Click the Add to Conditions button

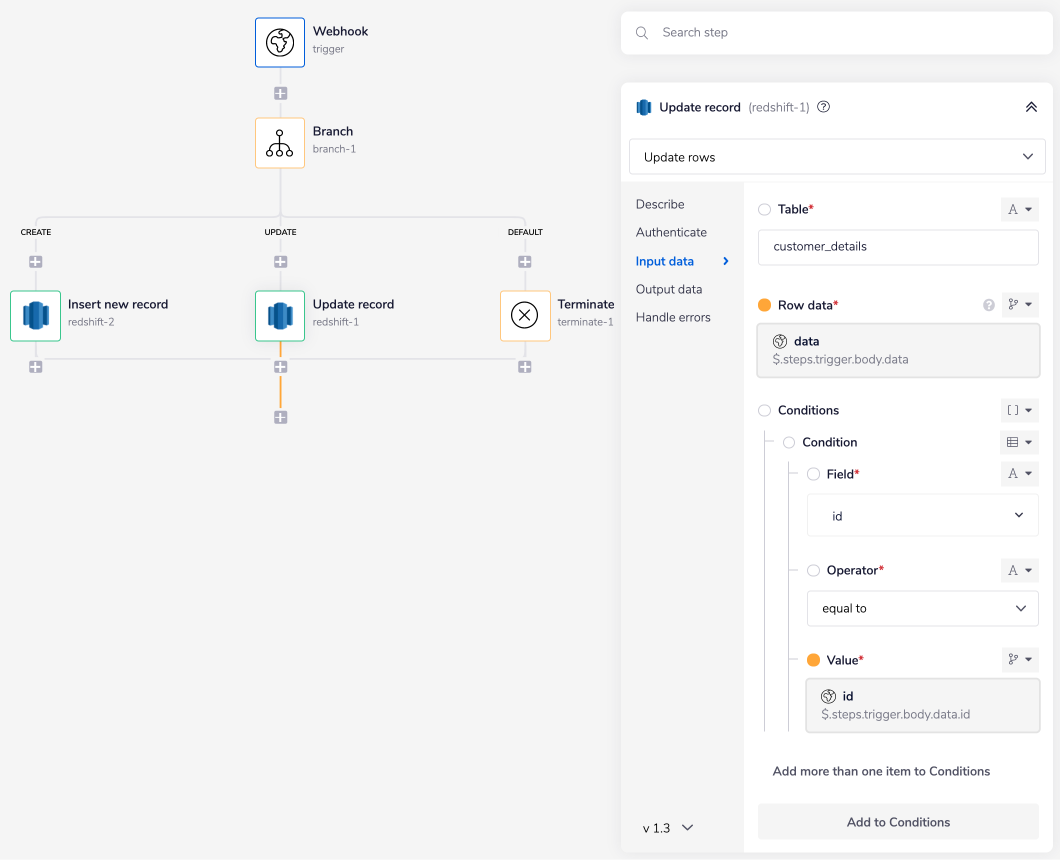click(898, 821)
